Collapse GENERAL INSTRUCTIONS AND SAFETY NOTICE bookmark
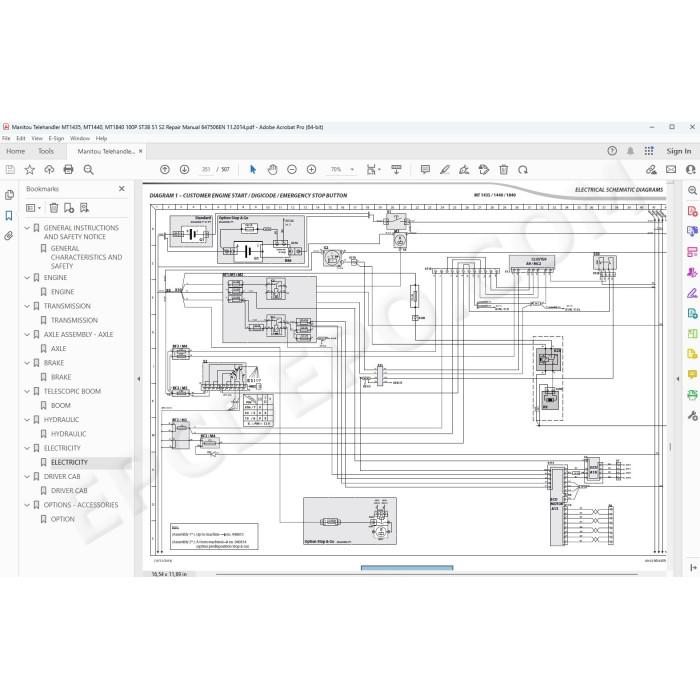Image resolution: width=700 pixels, height=700 pixels. point(27,228)
